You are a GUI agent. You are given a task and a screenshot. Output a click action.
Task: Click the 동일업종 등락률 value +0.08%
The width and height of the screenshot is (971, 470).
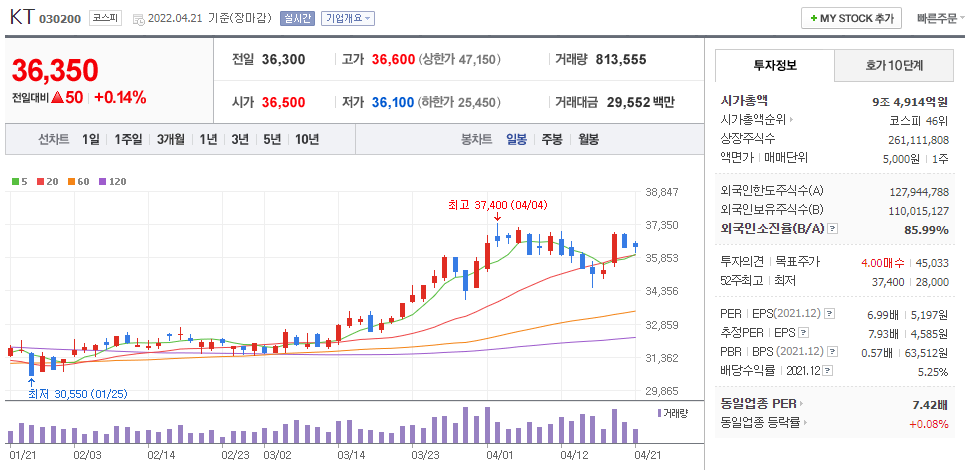[928, 424]
